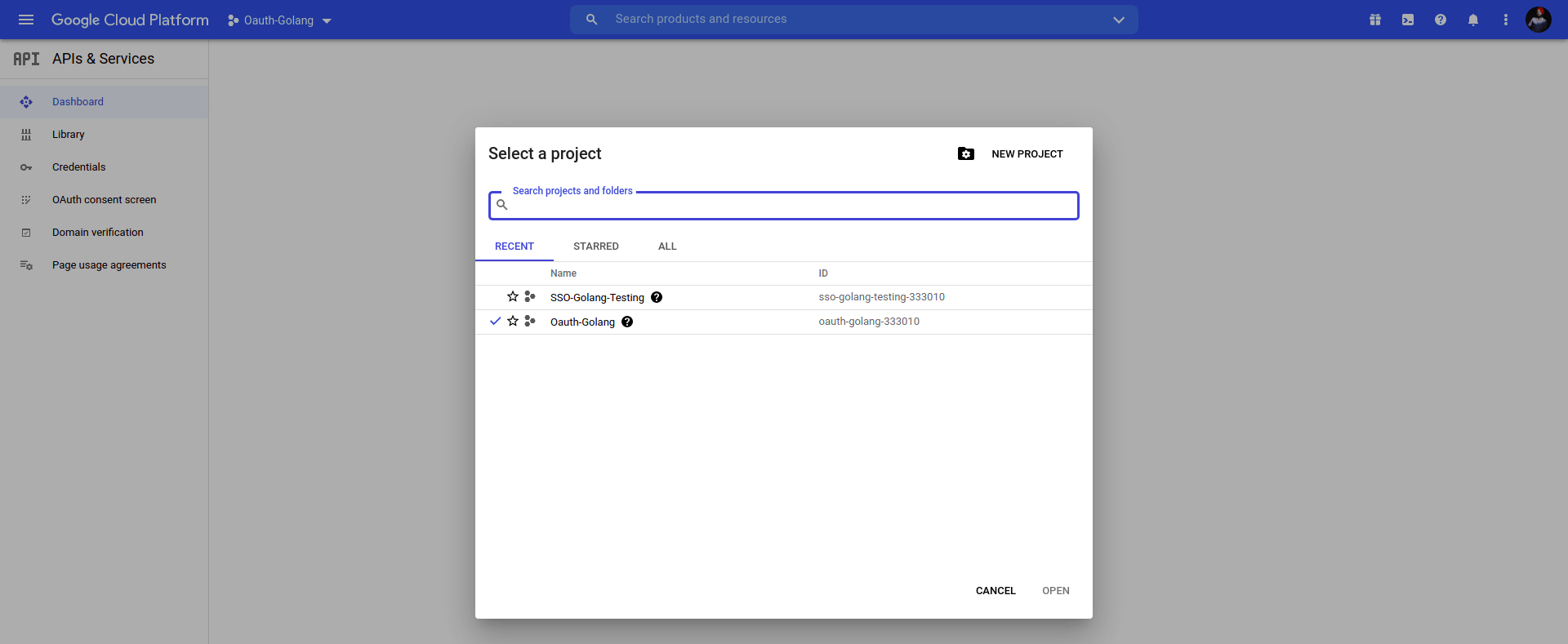This screenshot has width=1568, height=644.
Task: Star the SSO-Golang-Testing project
Action: click(513, 297)
